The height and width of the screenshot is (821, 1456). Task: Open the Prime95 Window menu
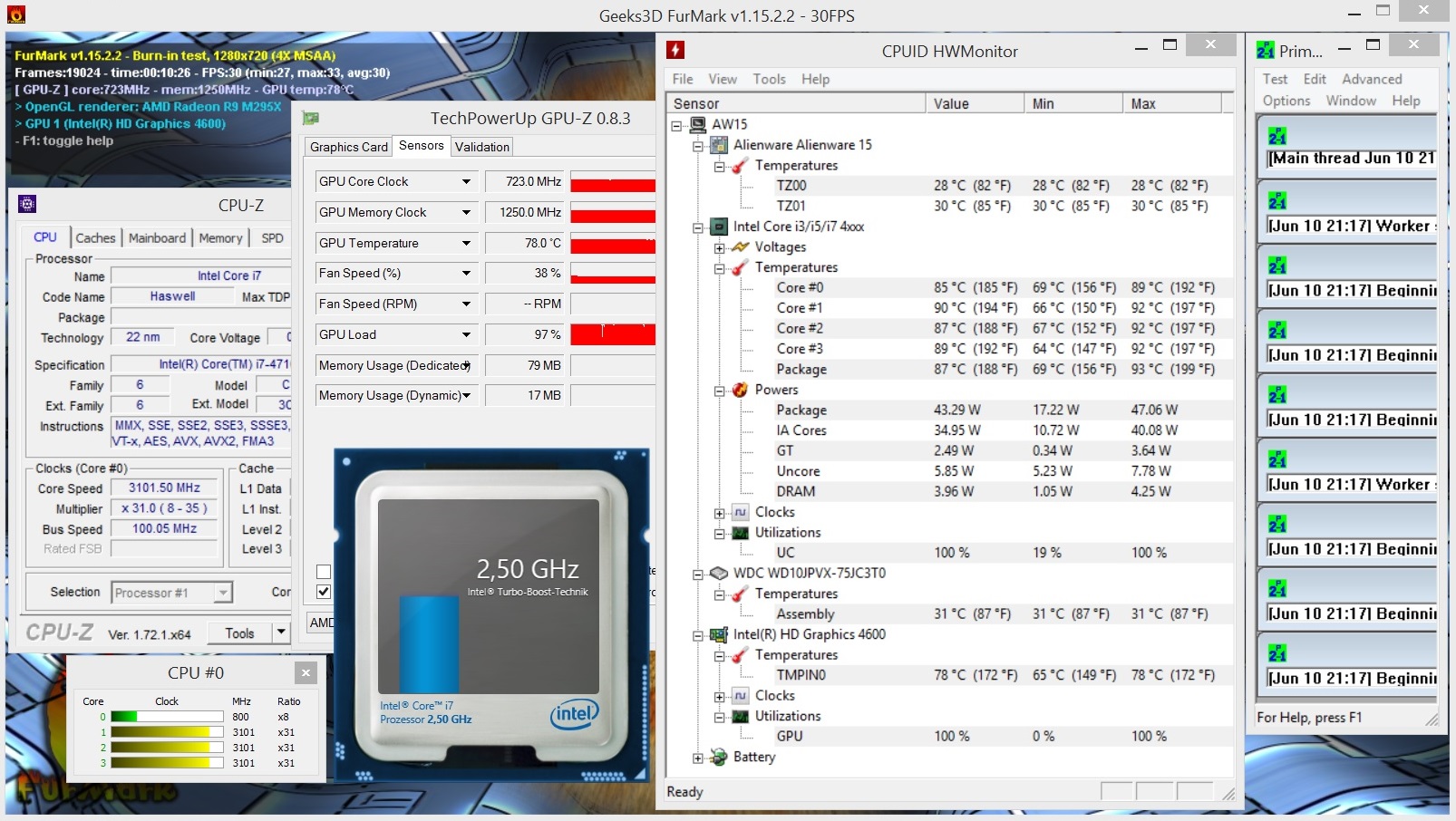pos(1351,101)
